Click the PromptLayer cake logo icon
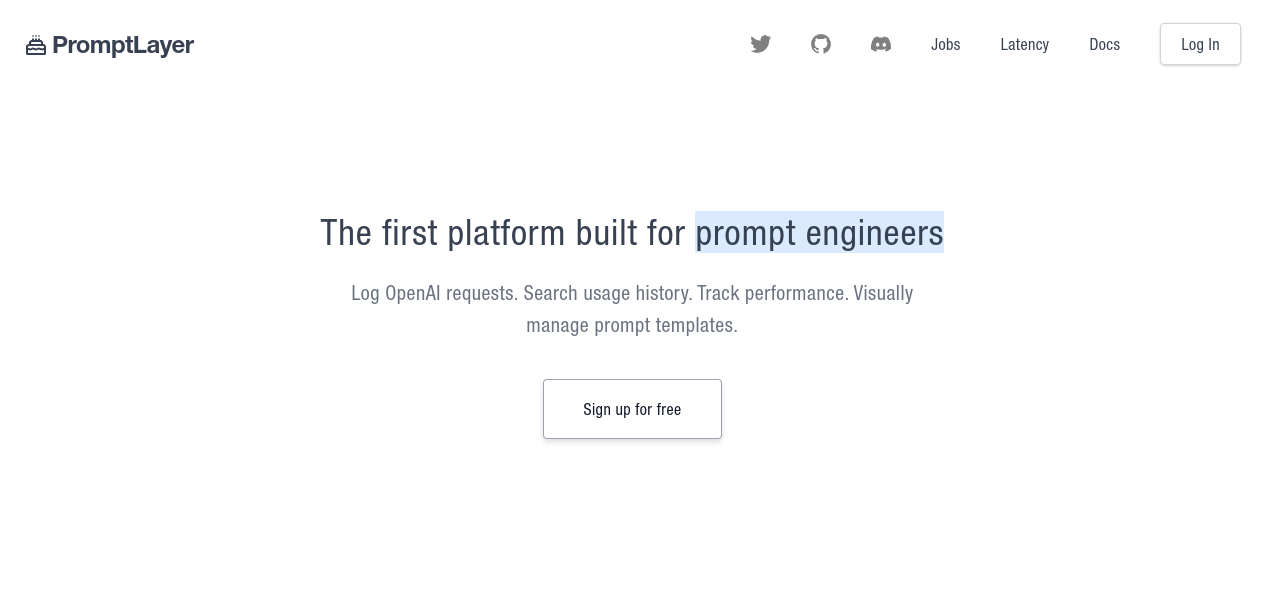This screenshot has width=1280, height=600. pos(36,46)
